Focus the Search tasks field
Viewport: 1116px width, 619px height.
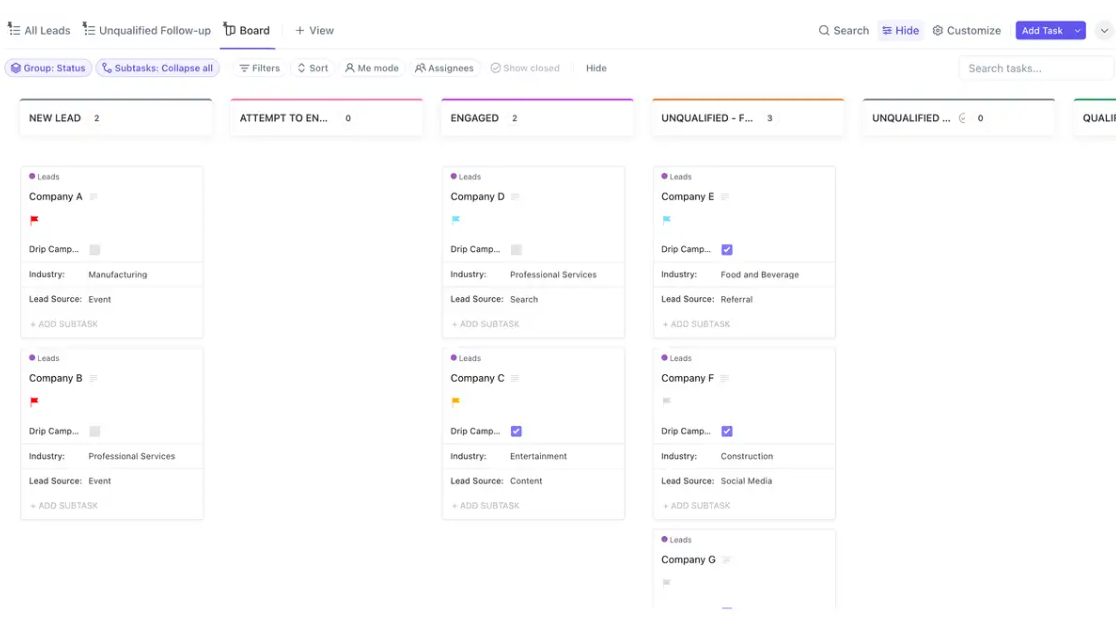click(x=1036, y=68)
